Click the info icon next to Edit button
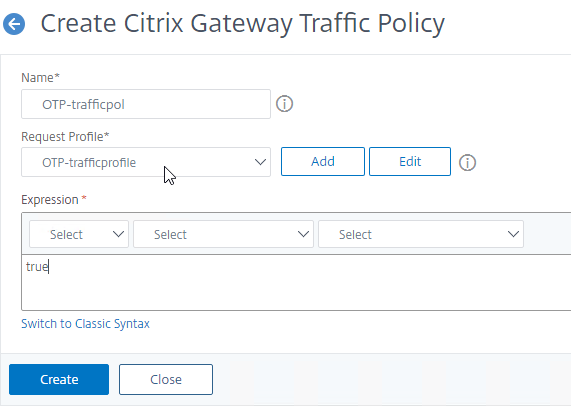Screen dimensions: 571x406 pos(467,162)
